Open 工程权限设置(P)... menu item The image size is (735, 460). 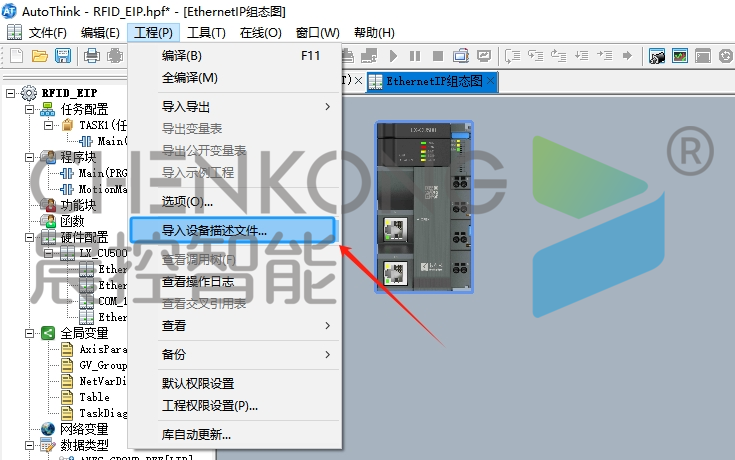click(235, 406)
